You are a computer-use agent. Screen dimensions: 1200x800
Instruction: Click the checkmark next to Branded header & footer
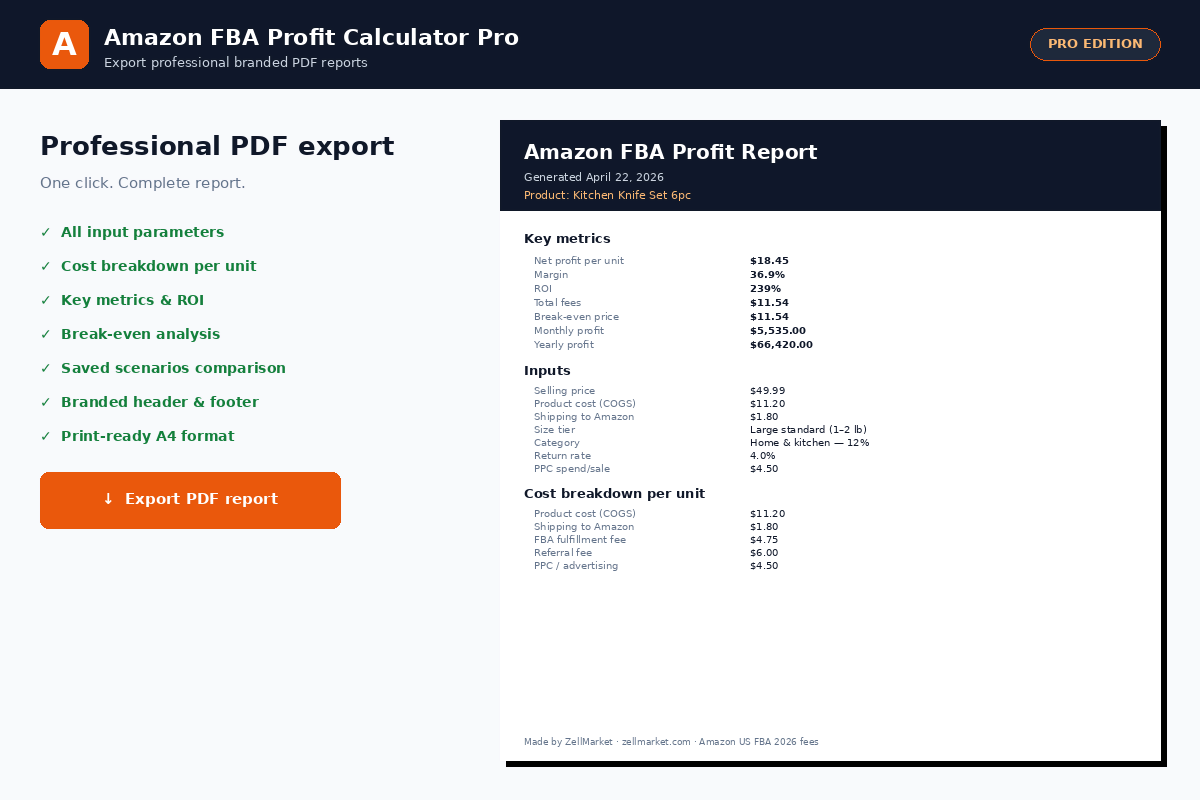(x=45, y=402)
